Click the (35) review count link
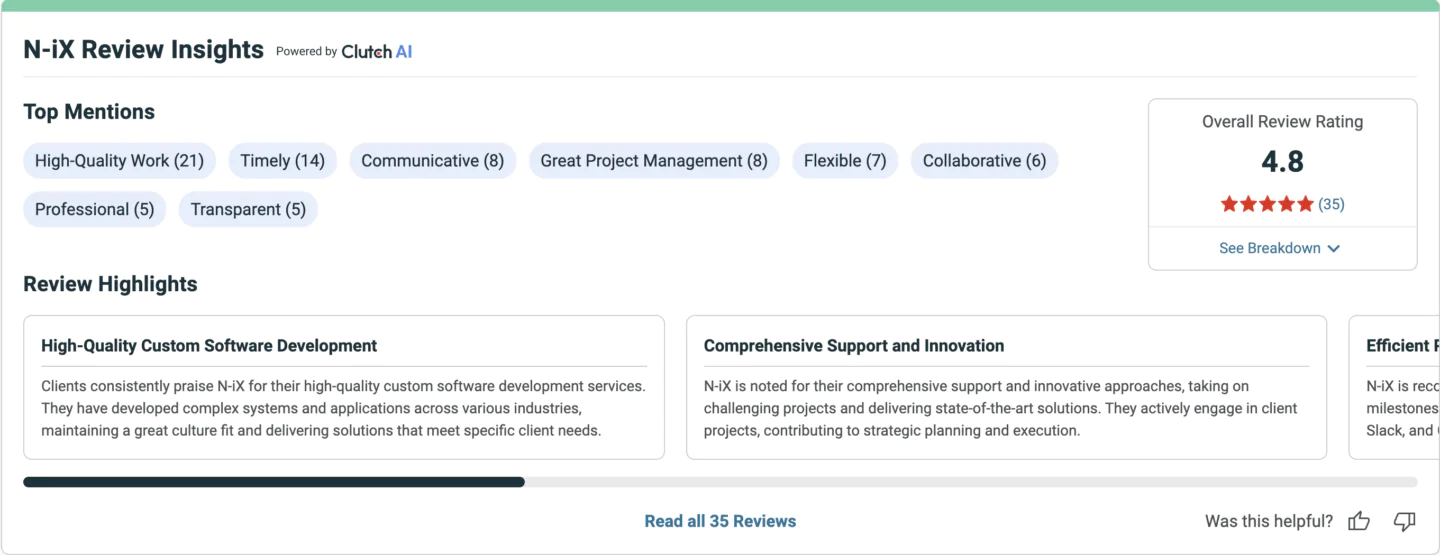This screenshot has height=555, width=1440. tap(1331, 204)
